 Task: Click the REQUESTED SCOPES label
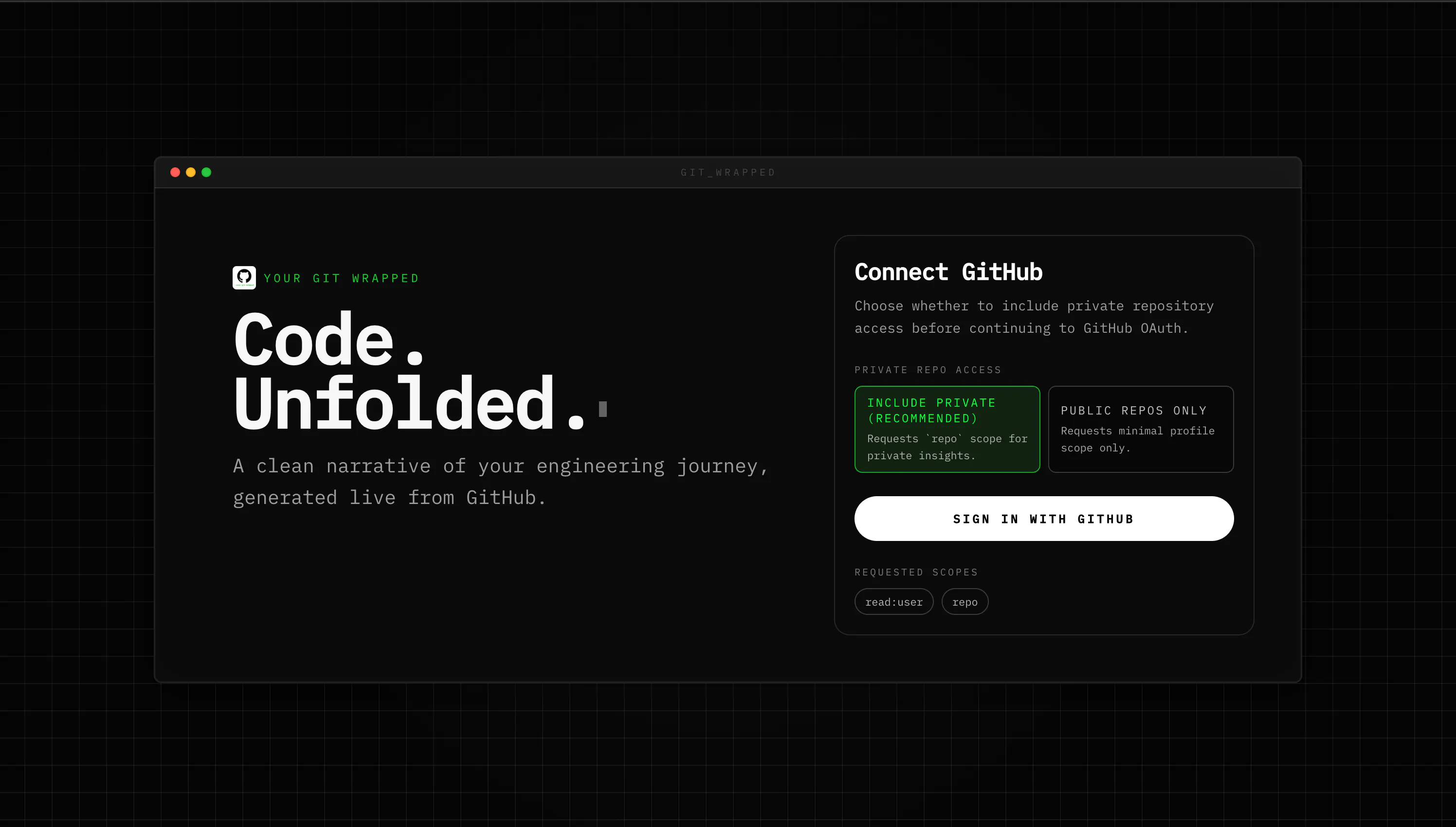click(x=916, y=572)
